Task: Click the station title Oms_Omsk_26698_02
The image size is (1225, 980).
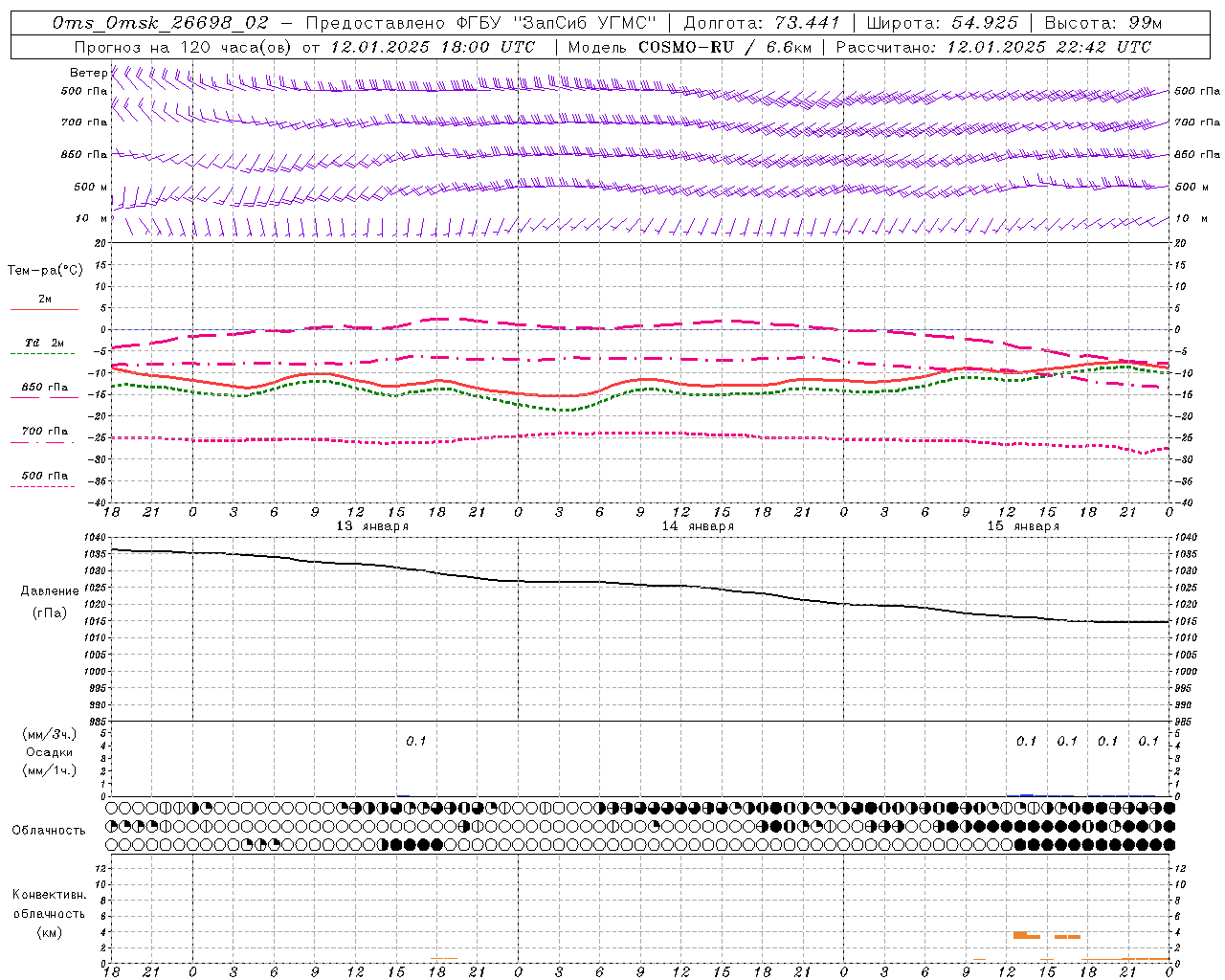Action: coord(161,22)
